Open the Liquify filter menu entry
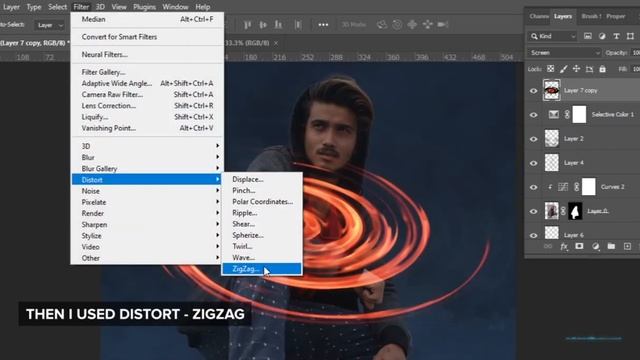Screen dimensions: 640x360 coord(147,117)
